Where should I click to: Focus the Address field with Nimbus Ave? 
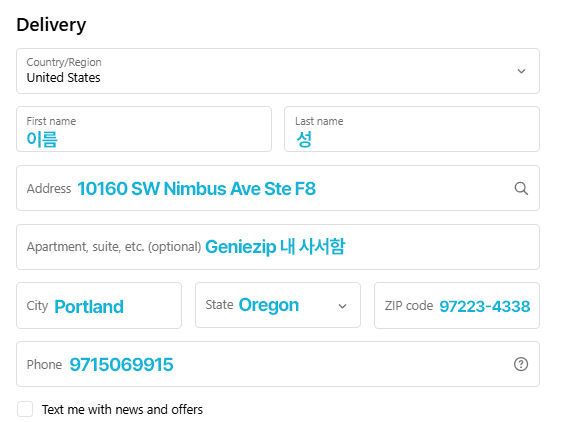[278, 188]
